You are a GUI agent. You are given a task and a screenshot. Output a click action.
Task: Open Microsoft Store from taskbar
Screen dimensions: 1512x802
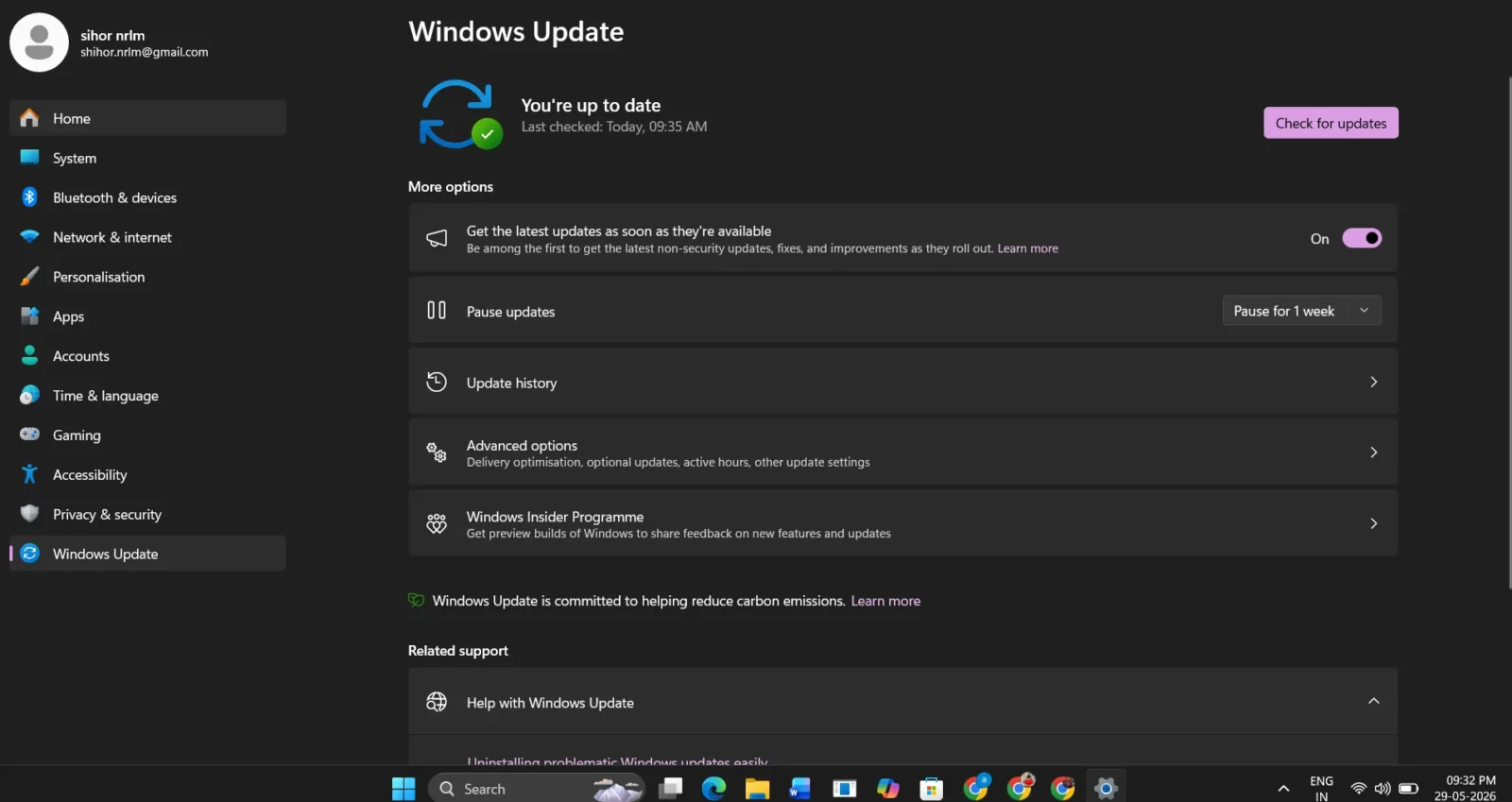[932, 788]
